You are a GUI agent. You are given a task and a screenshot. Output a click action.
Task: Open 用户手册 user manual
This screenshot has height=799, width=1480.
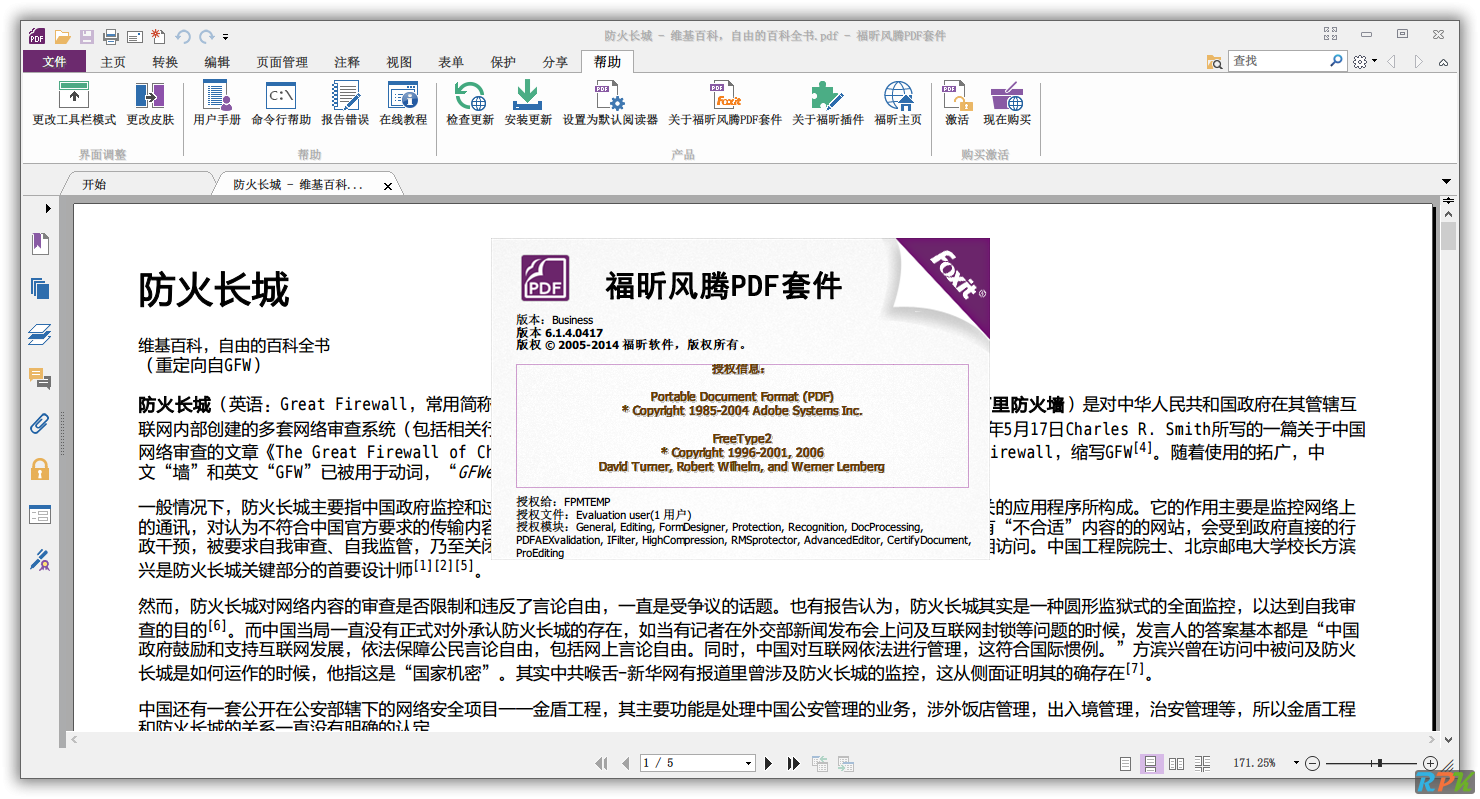[x=217, y=104]
